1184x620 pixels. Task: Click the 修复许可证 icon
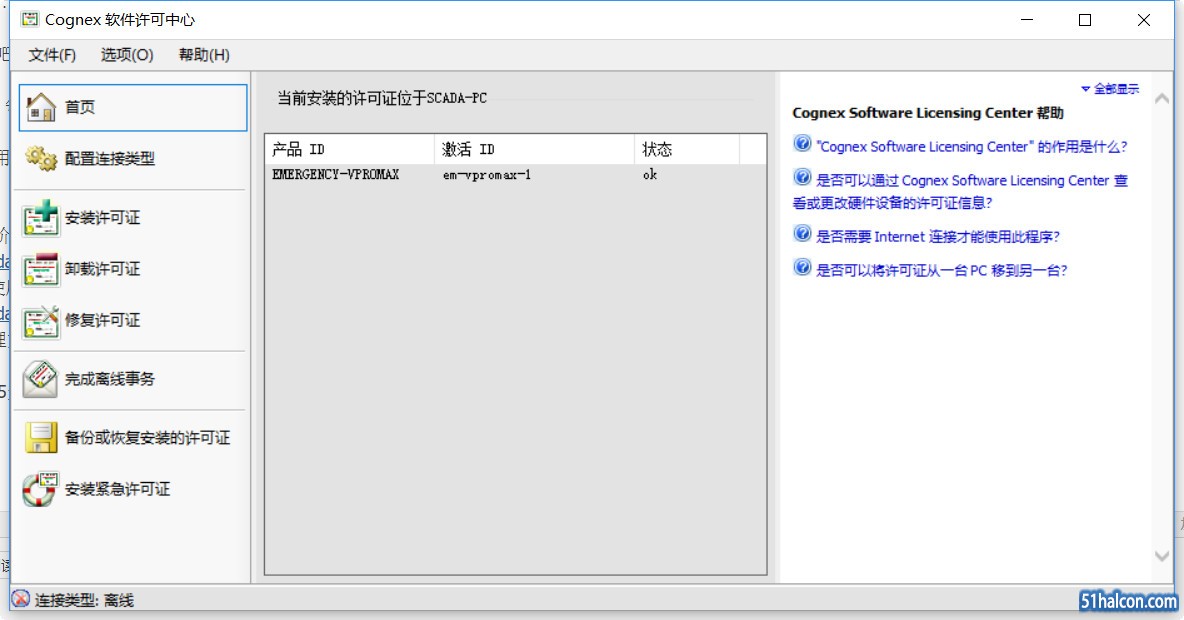pyautogui.click(x=41, y=321)
